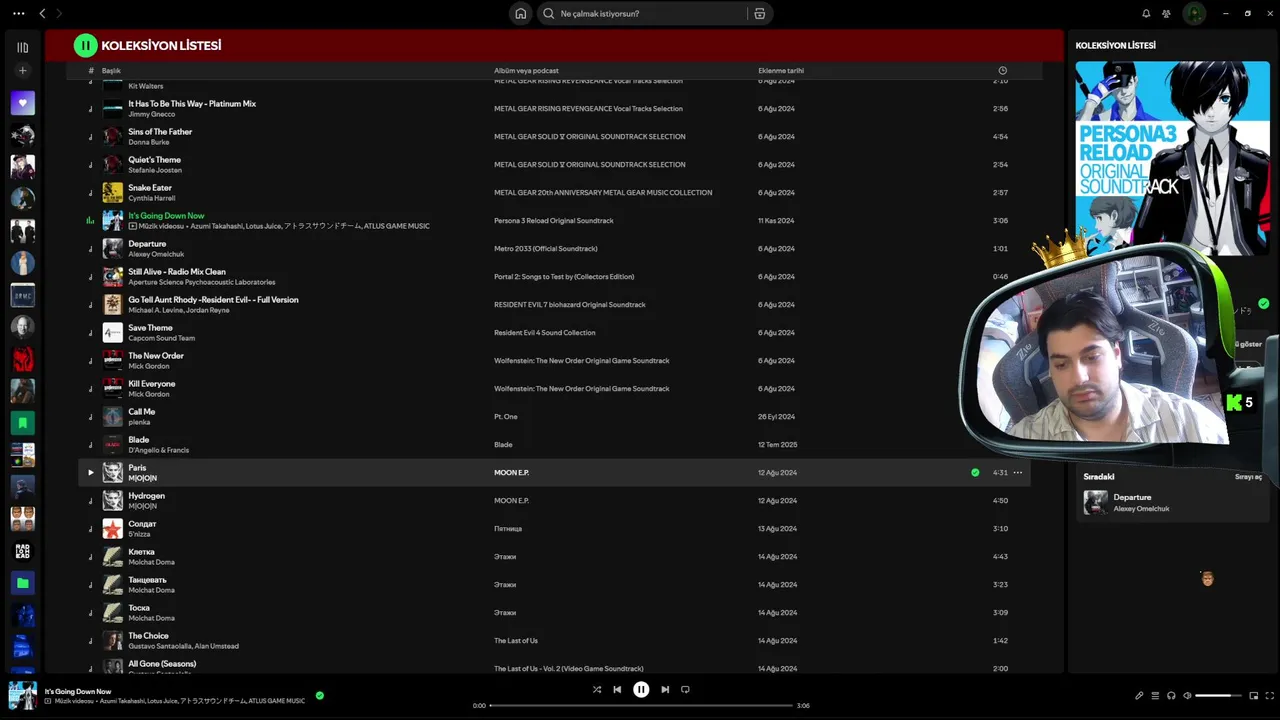Select the 'Sins of The Father' track row
This screenshot has width=1280, height=720.
[554, 136]
